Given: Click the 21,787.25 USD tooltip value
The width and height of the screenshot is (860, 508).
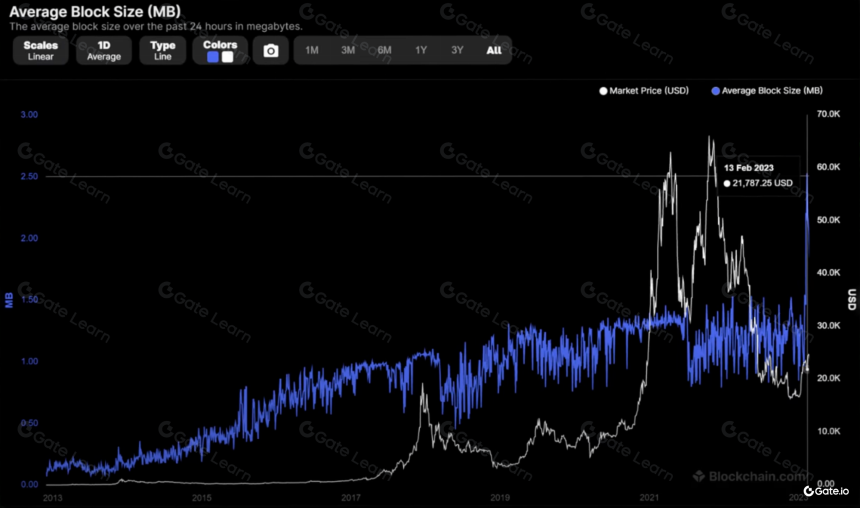Looking at the screenshot, I should tap(762, 183).
